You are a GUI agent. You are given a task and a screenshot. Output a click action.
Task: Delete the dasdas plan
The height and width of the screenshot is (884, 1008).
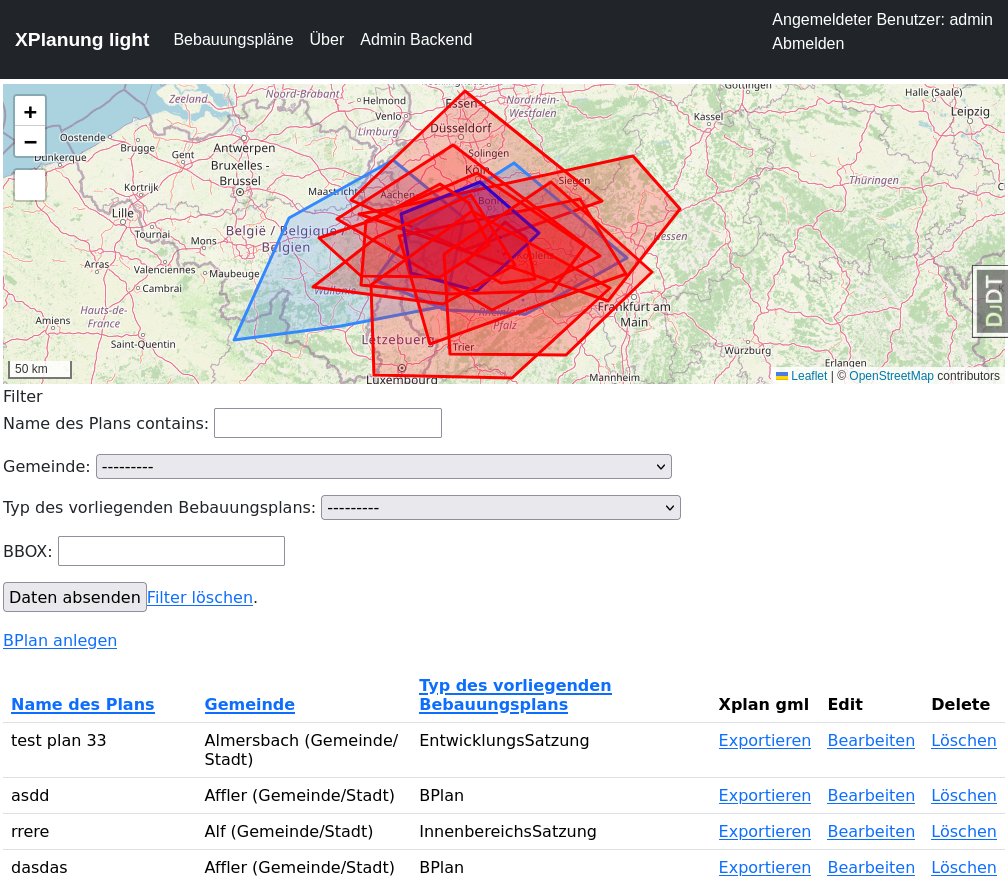pyautogui.click(x=964, y=868)
